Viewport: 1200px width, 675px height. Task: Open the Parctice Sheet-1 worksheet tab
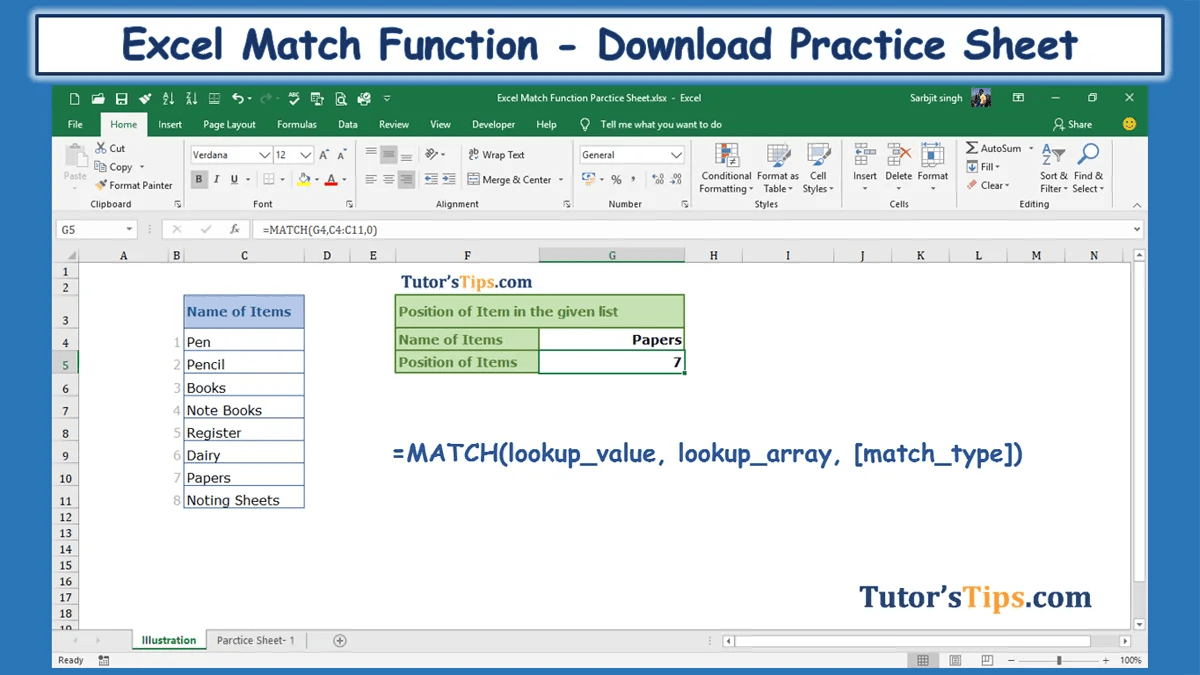tap(254, 640)
